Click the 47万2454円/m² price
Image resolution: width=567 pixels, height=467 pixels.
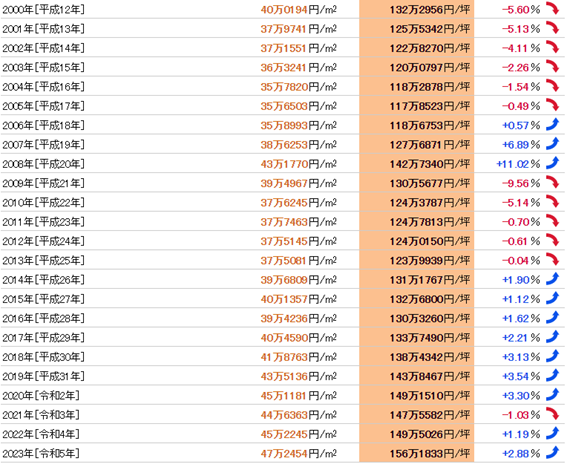coord(299,454)
